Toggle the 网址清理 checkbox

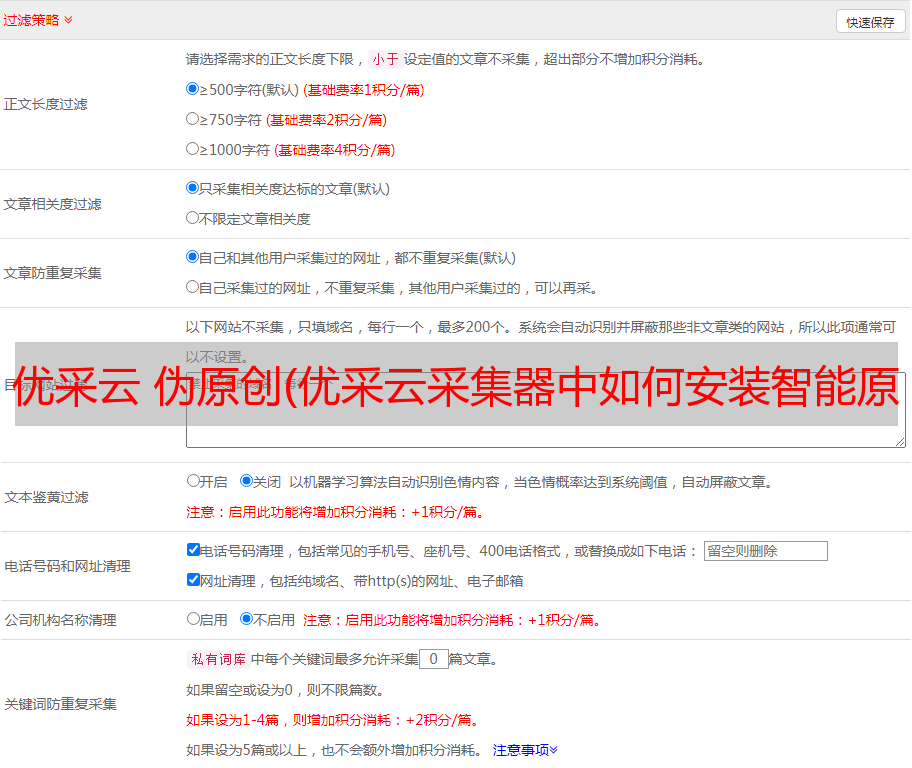(193, 580)
